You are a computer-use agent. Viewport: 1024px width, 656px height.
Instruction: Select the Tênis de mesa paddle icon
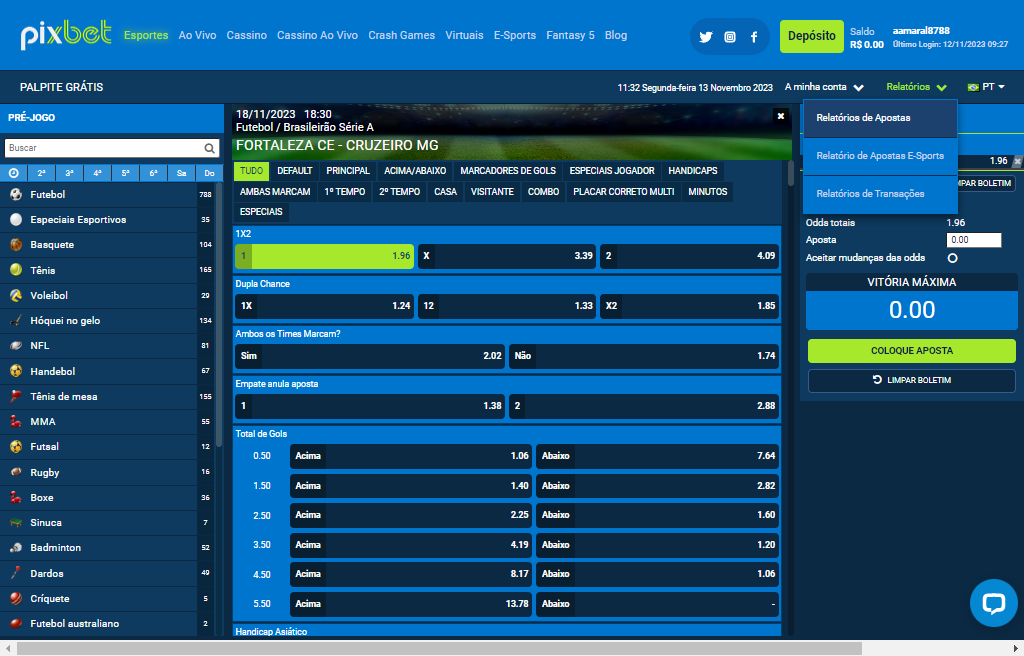(x=16, y=396)
